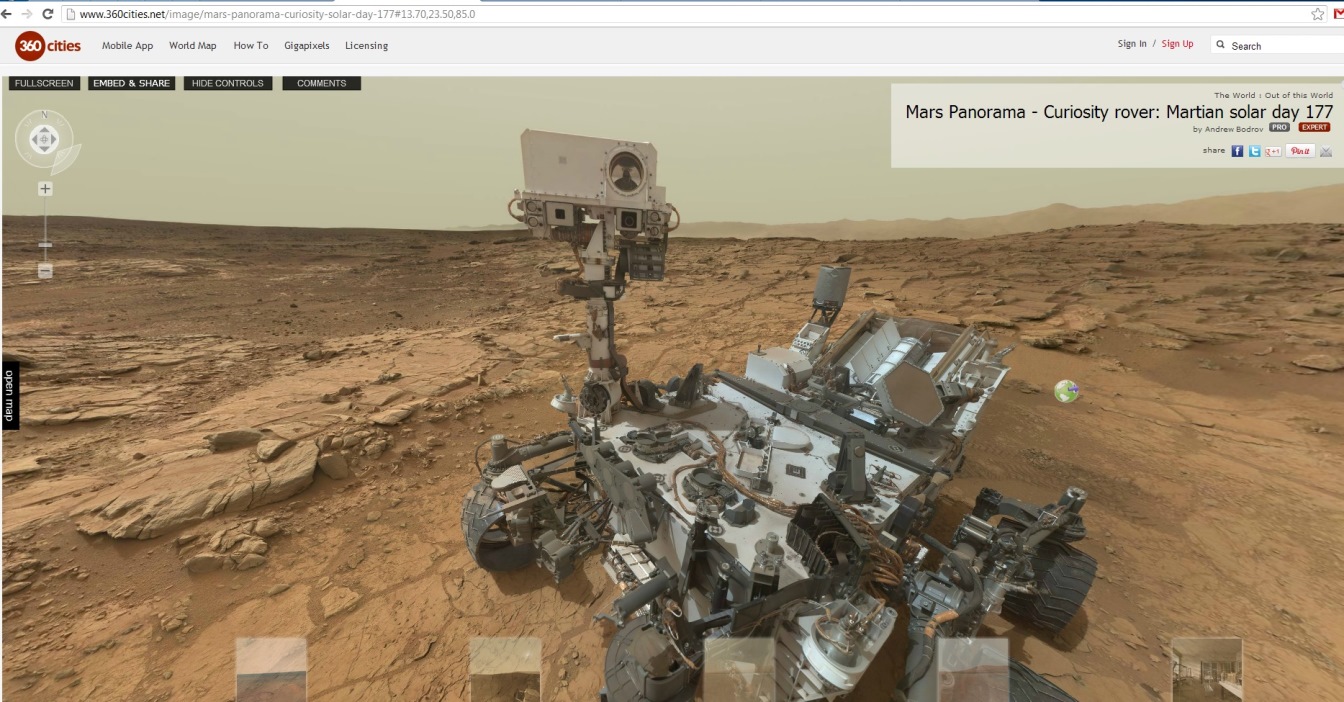Open the COMMENTS panel

[x=322, y=83]
